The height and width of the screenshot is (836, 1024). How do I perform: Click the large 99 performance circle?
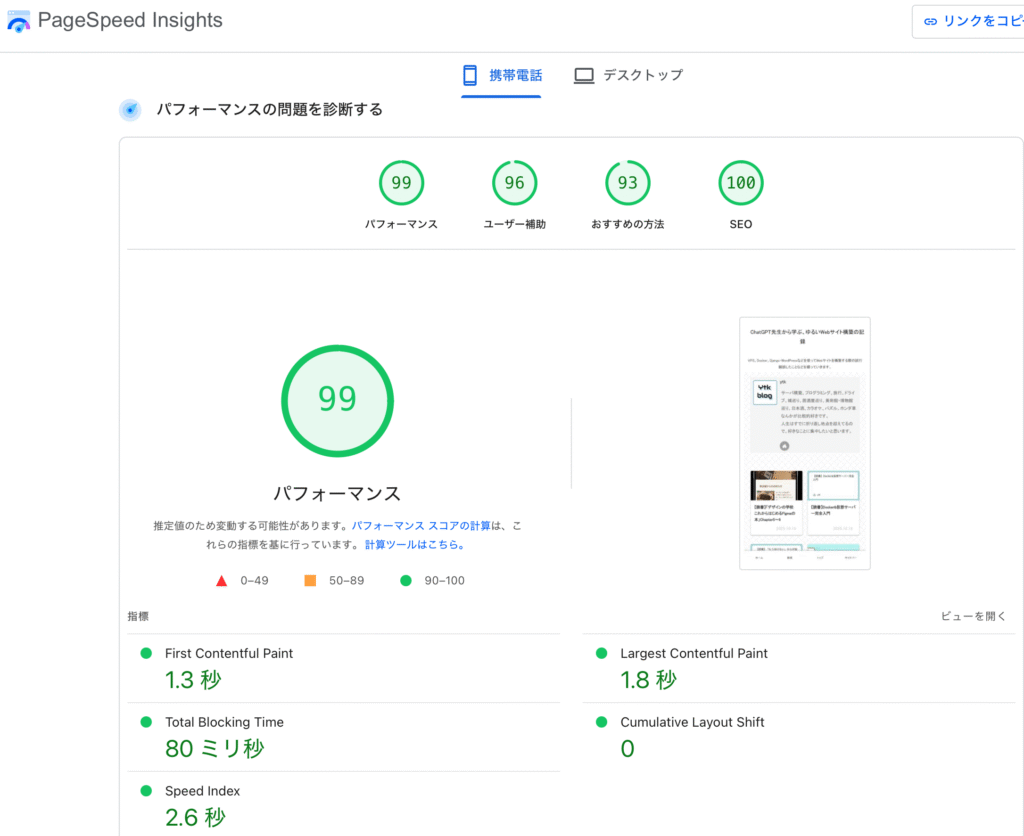click(337, 399)
